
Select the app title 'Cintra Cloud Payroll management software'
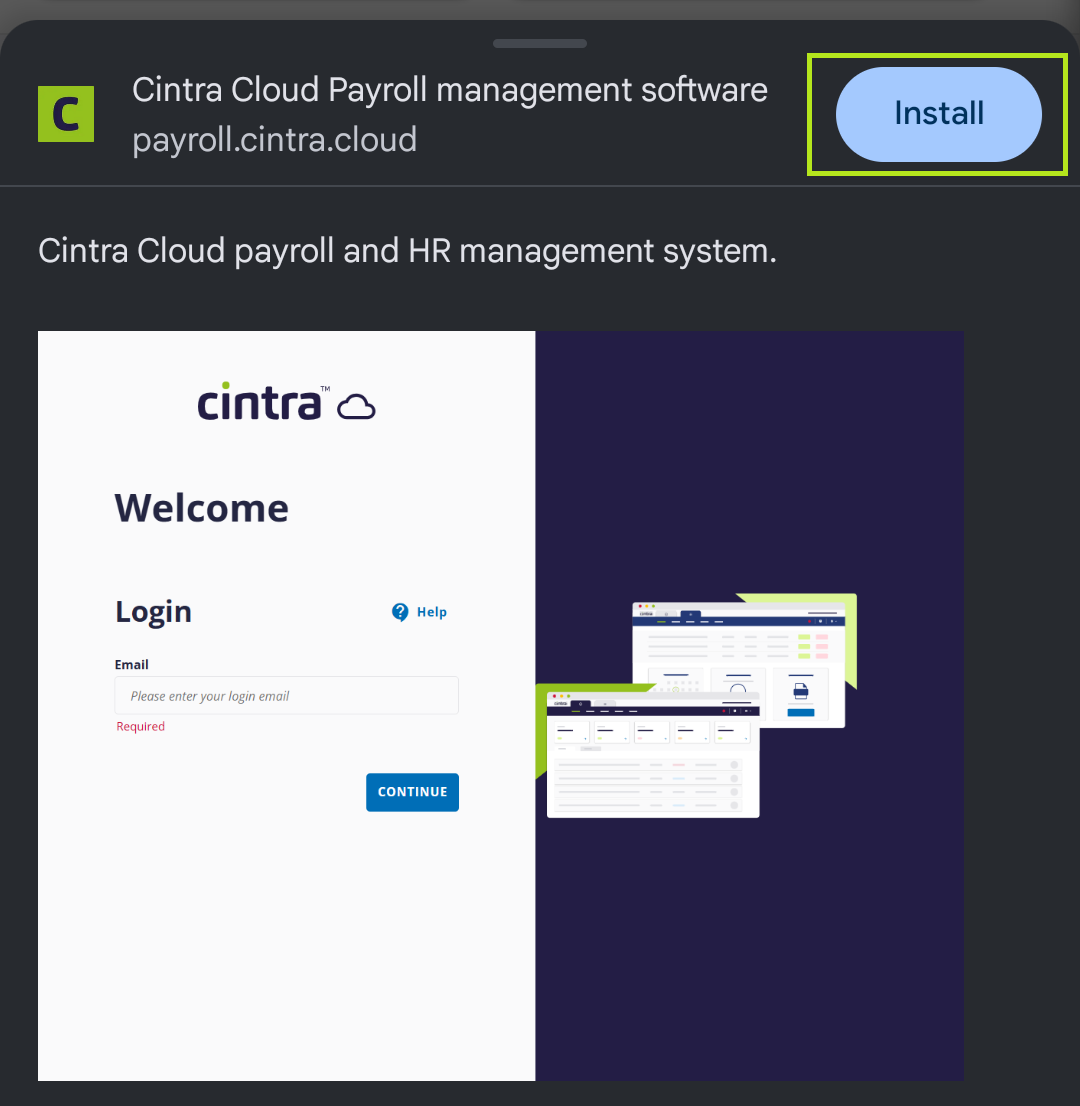(449, 90)
